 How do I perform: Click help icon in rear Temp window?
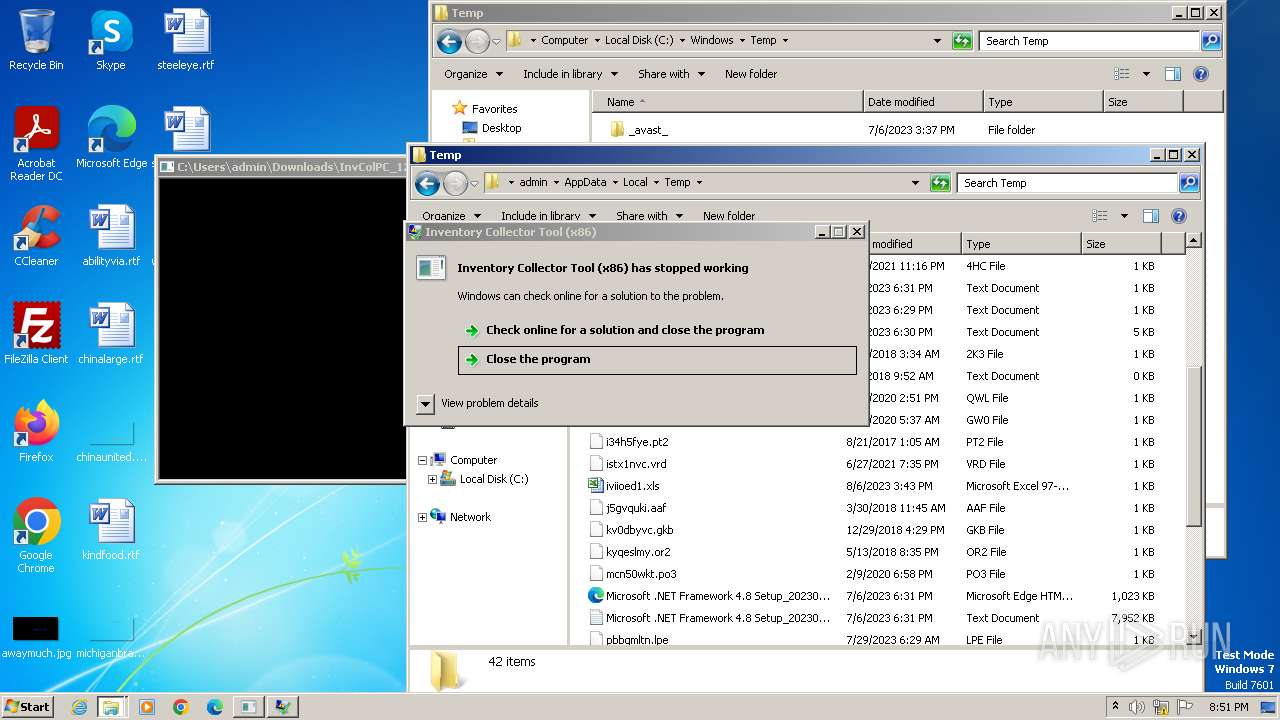pos(1201,74)
